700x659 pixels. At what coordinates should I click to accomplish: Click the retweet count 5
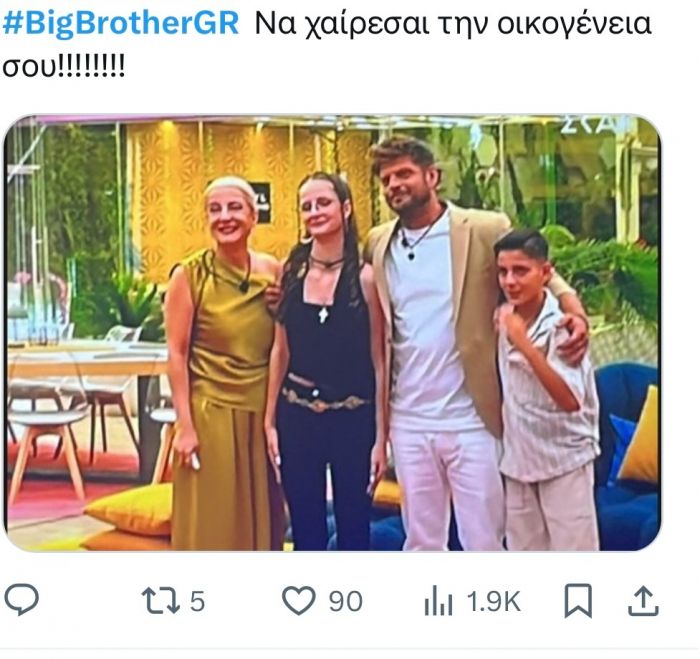[x=197, y=601]
